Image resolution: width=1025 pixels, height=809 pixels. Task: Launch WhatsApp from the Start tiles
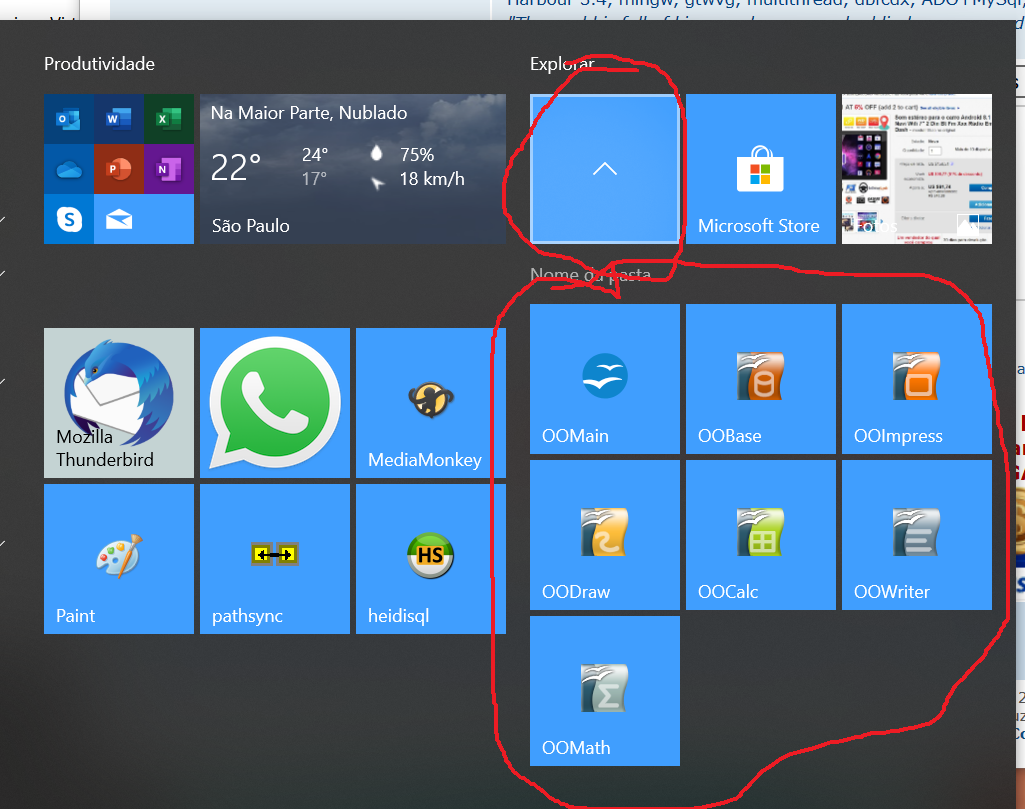tap(274, 403)
